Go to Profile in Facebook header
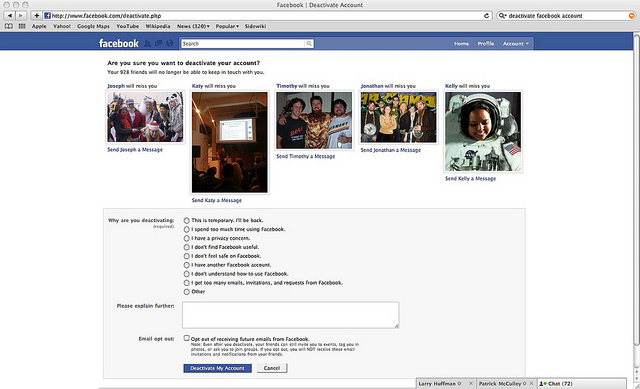 (486, 44)
